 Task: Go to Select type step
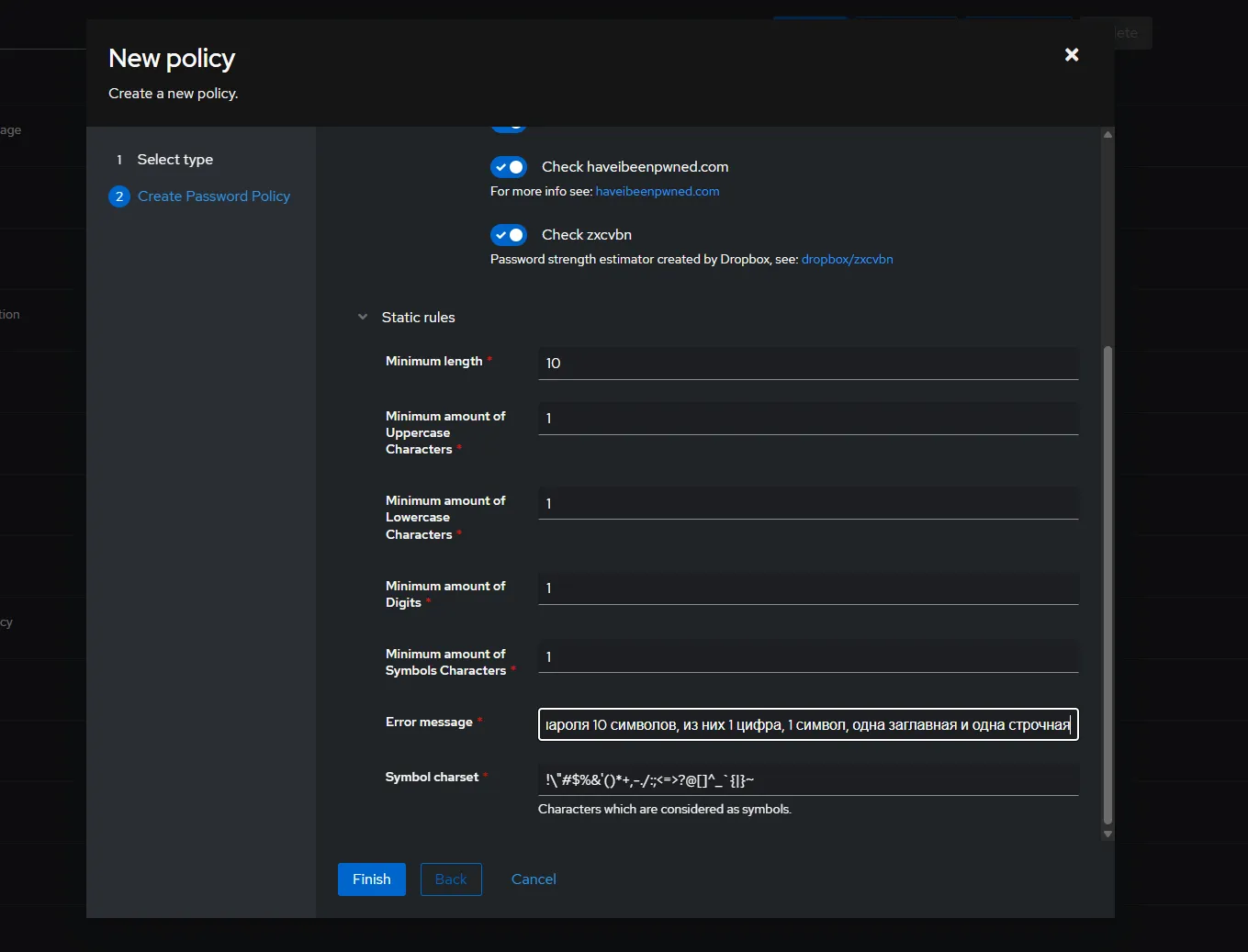point(174,160)
